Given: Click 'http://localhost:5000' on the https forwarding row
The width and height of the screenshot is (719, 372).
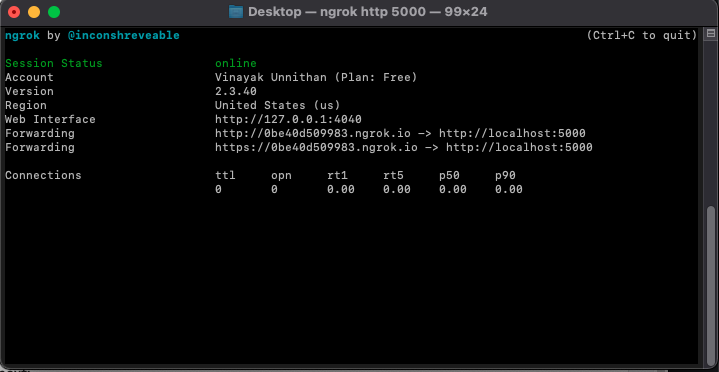Looking at the screenshot, I should (x=519, y=147).
